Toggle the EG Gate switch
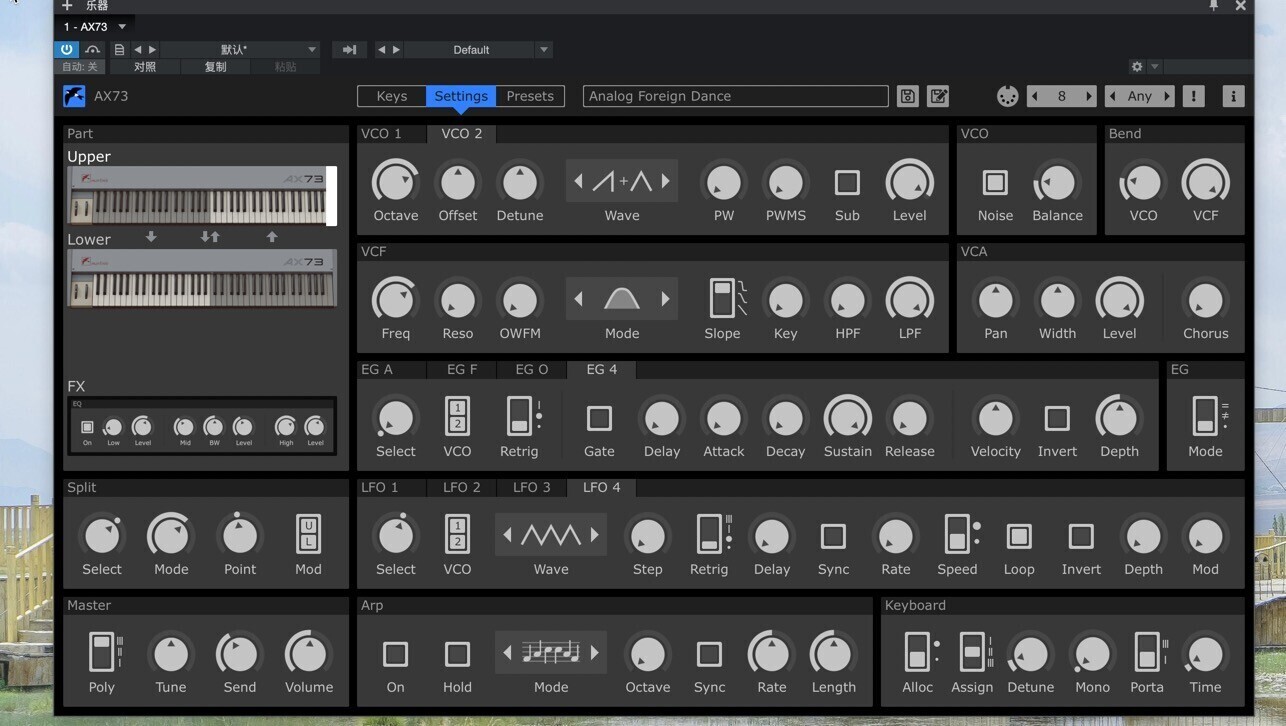The width and height of the screenshot is (1286, 726). click(599, 418)
